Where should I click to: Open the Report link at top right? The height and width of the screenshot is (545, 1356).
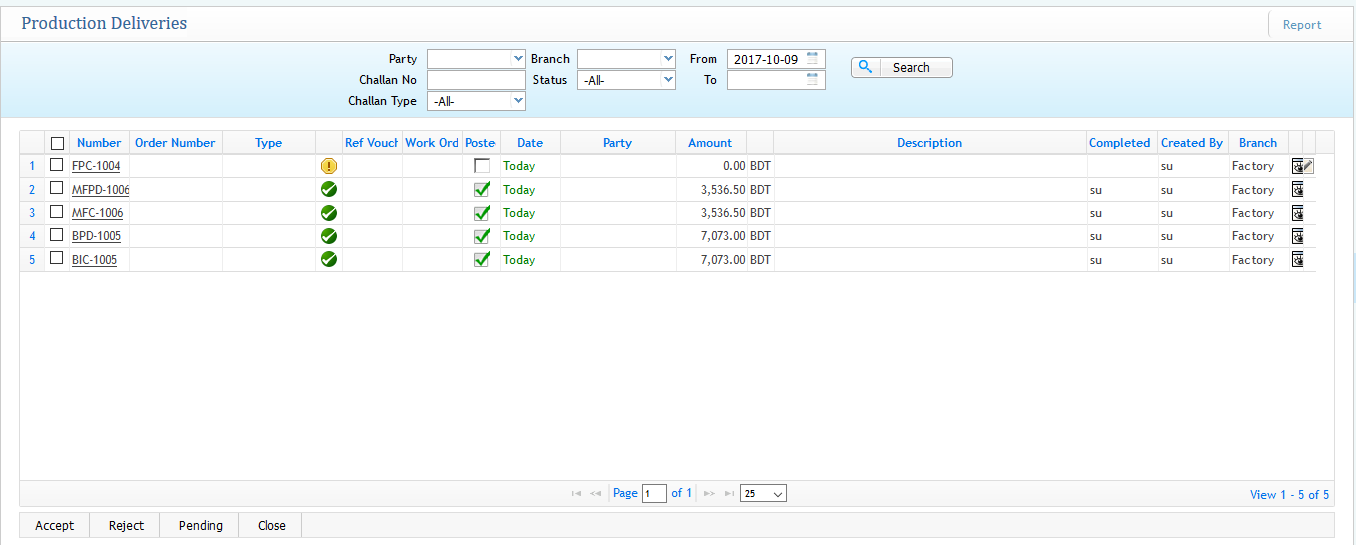(x=1302, y=25)
